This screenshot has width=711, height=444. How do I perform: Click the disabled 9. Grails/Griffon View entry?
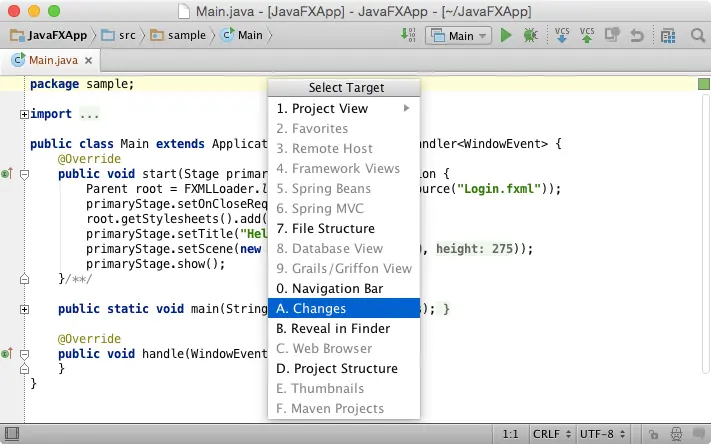[x=344, y=268]
